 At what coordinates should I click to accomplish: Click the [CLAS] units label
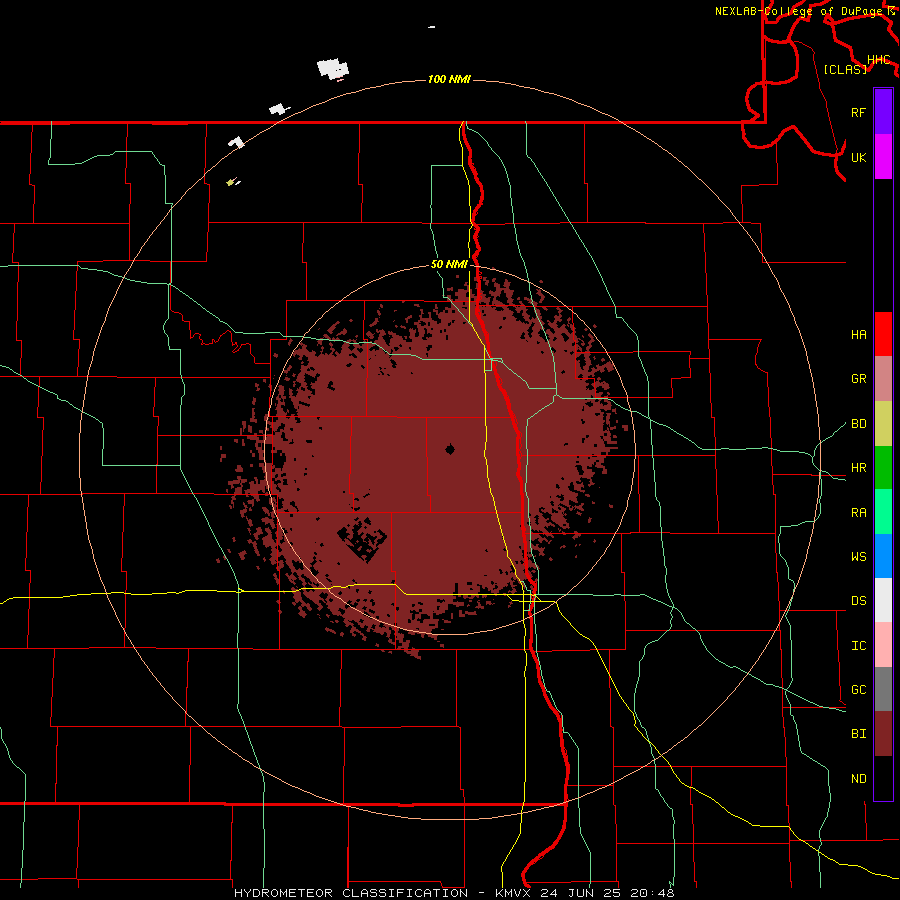point(845,69)
